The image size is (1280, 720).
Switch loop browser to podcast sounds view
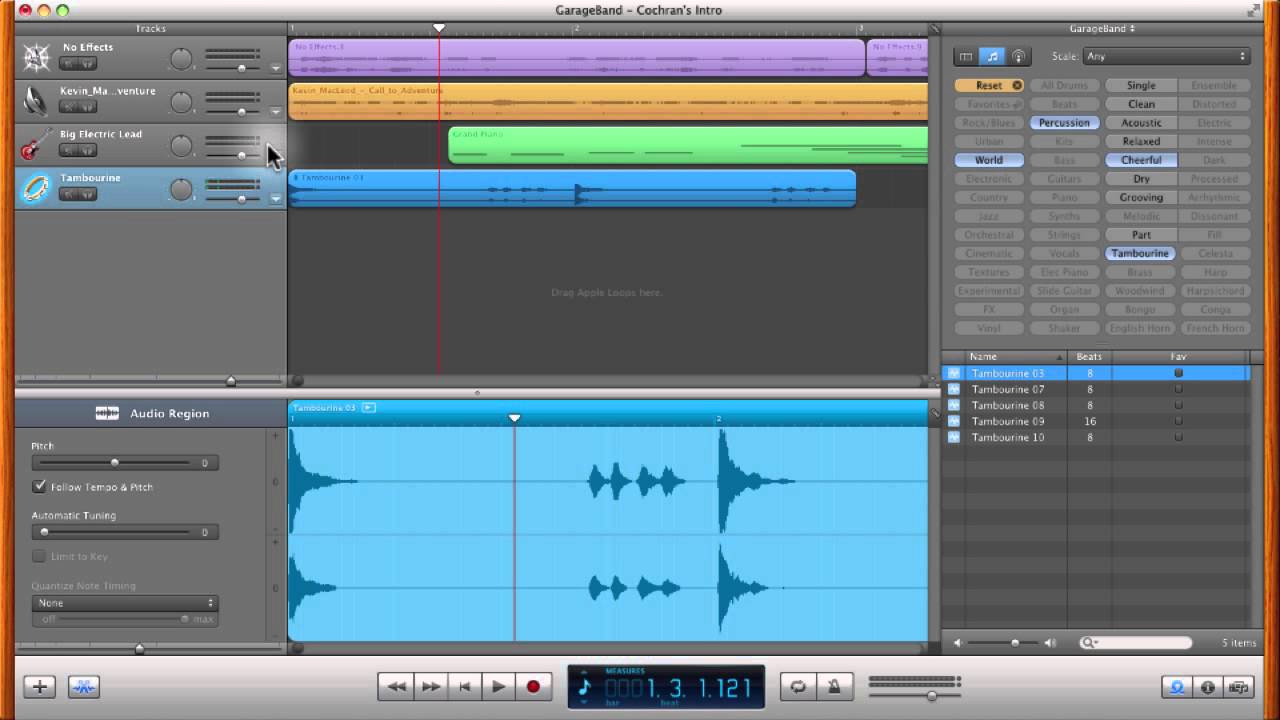click(x=1018, y=57)
